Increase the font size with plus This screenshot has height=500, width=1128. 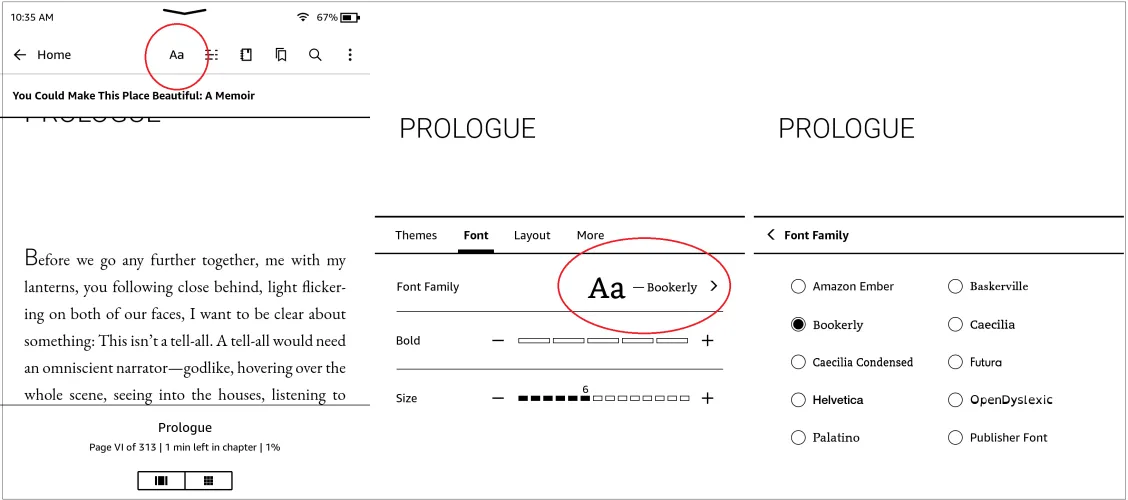707,398
